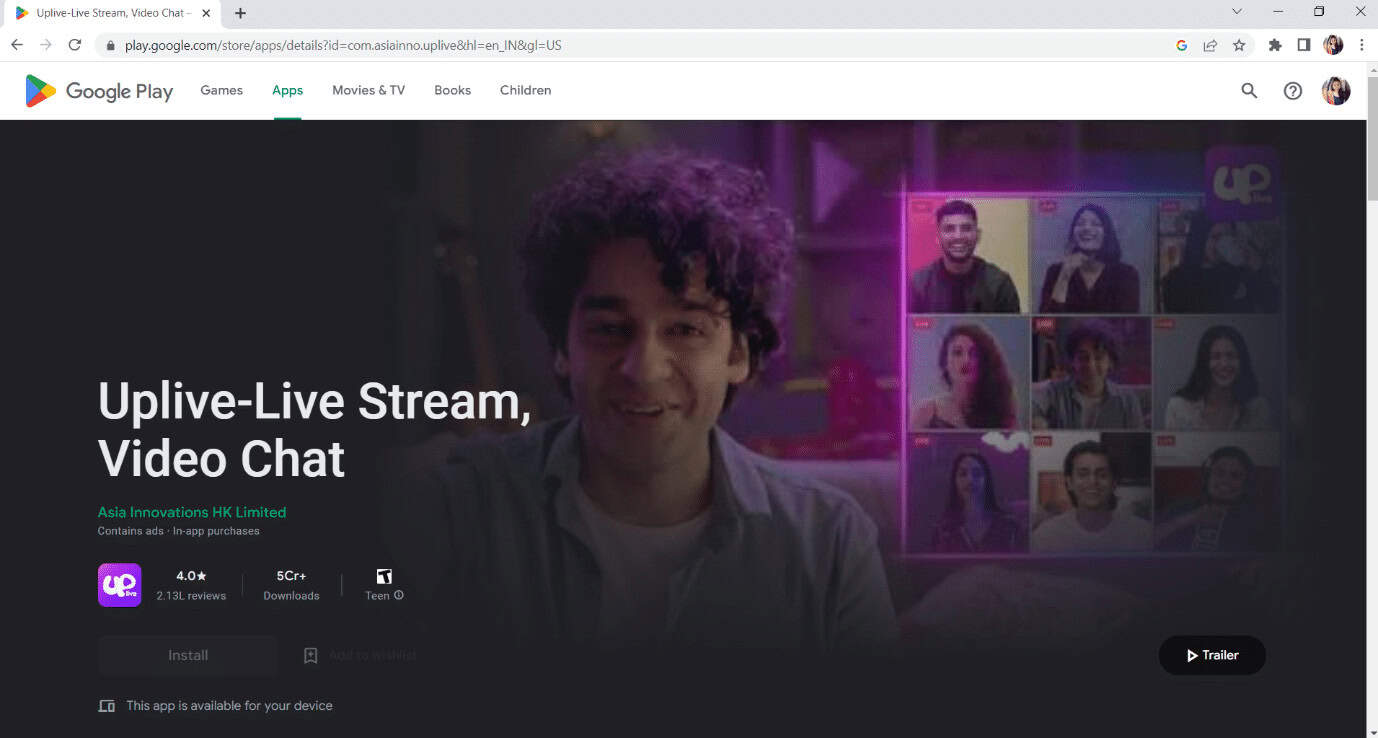Click the Google Translate icon in address bar
The width and height of the screenshot is (1378, 738).
click(1181, 45)
